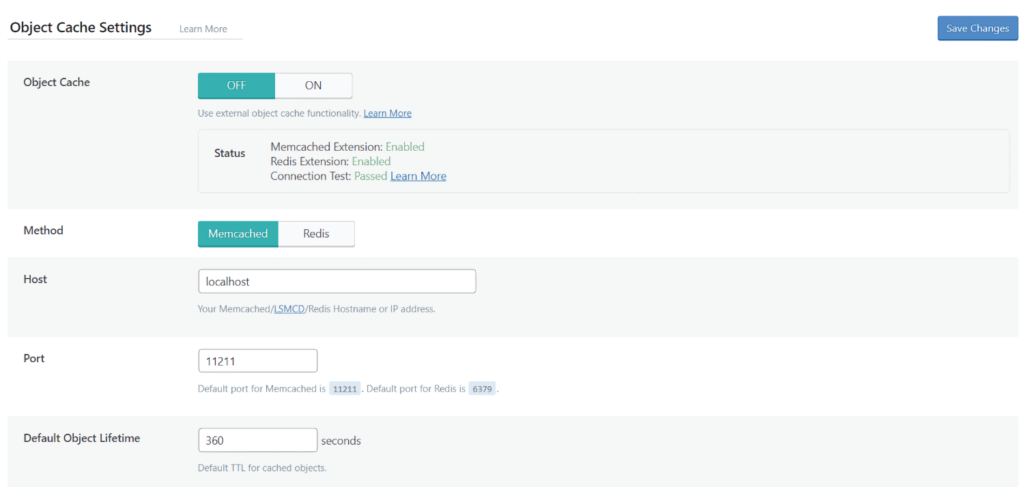Click into the Host field containing localhost
Viewport: 1024px width, 487px height.
pos(337,282)
